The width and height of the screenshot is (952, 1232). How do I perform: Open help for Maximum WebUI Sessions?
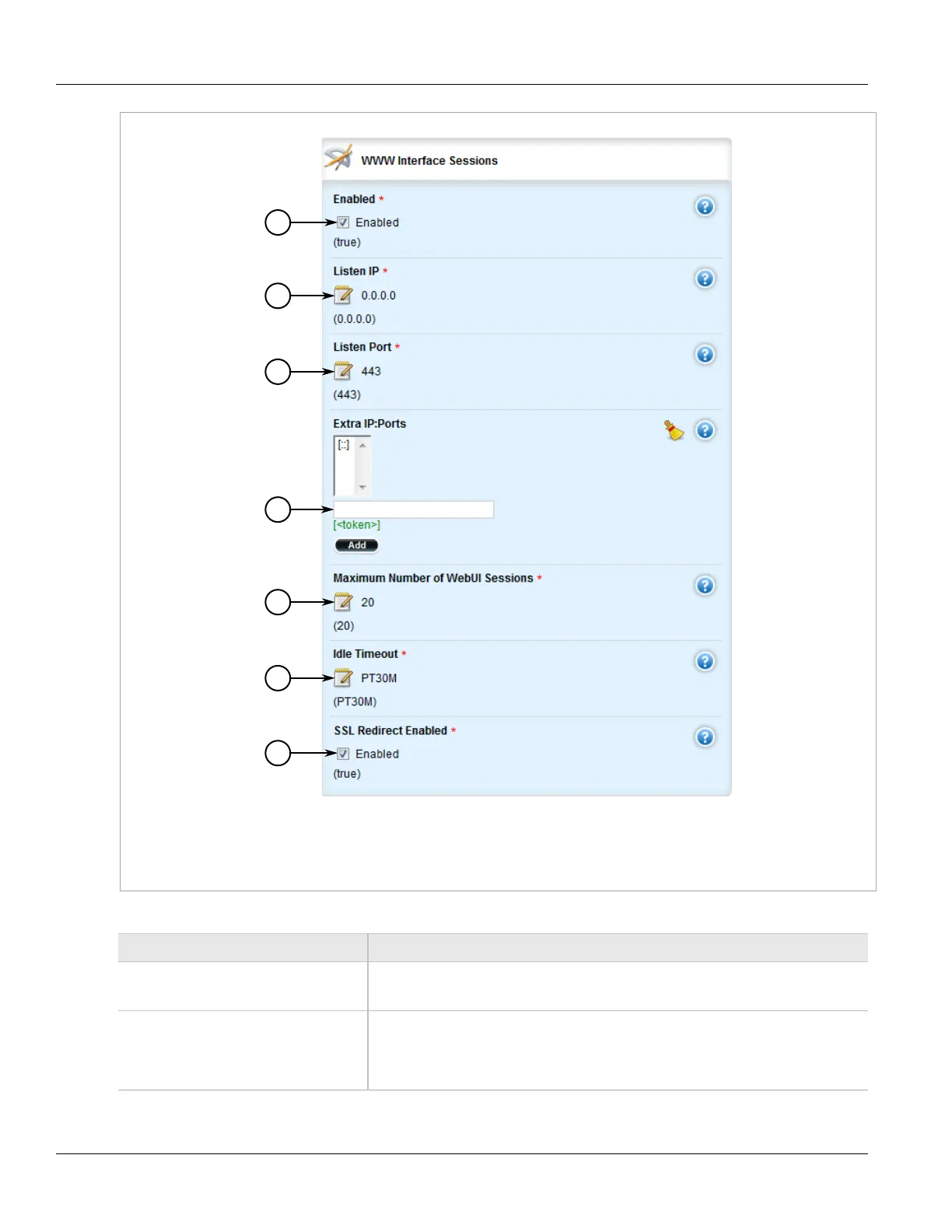[x=705, y=586]
